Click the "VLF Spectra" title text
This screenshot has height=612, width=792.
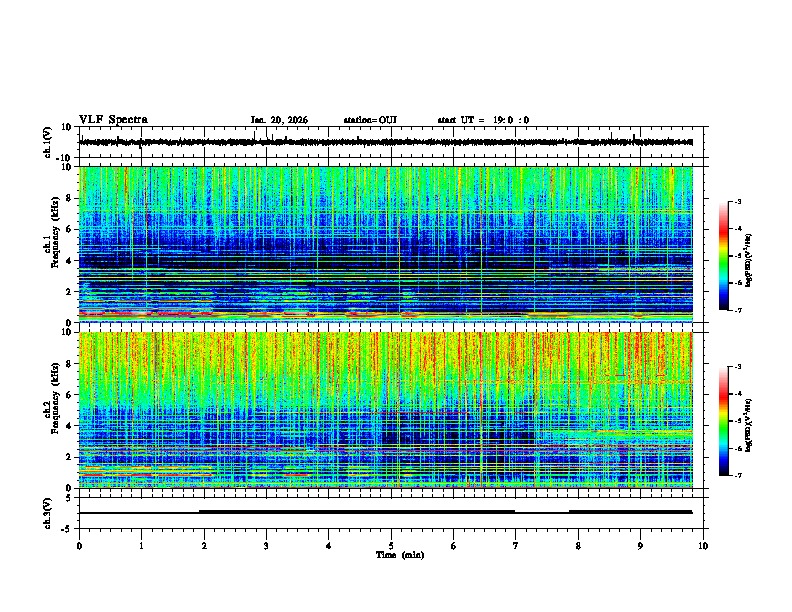click(x=113, y=120)
